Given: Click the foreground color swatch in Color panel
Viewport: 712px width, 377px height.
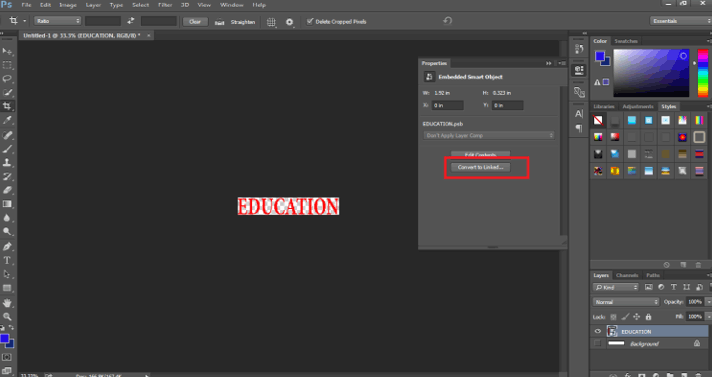Looking at the screenshot, I should [x=600, y=56].
